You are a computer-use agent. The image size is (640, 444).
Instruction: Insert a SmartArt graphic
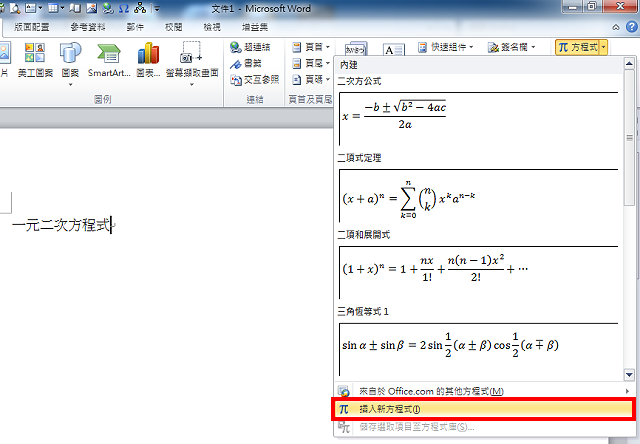109,60
